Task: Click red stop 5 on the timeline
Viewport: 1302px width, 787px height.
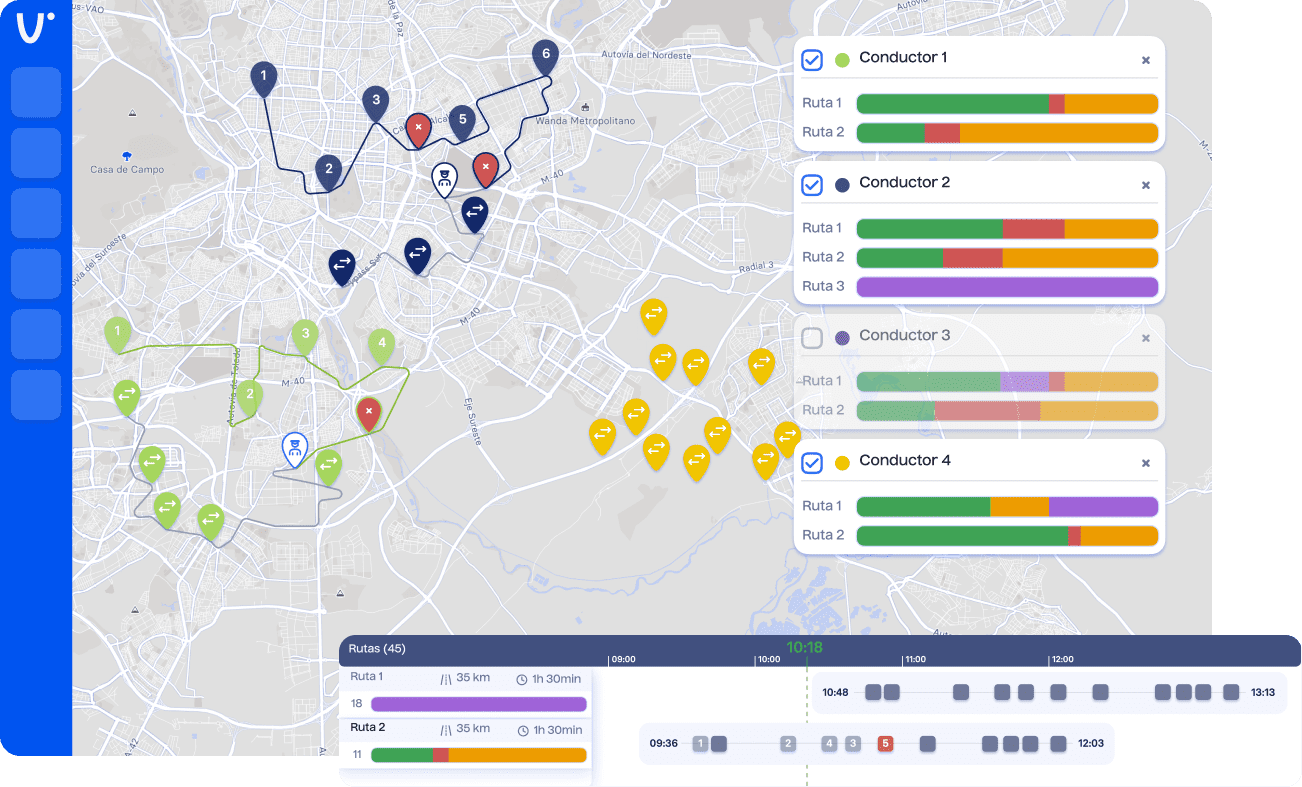Action: [885, 744]
